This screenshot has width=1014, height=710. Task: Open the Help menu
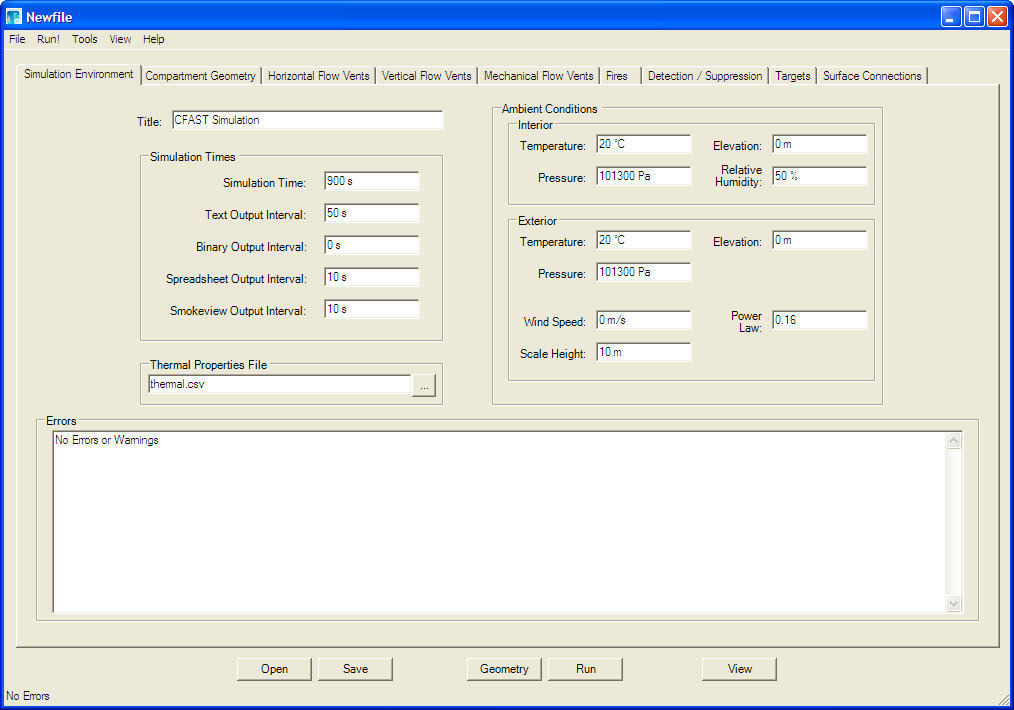pos(154,39)
